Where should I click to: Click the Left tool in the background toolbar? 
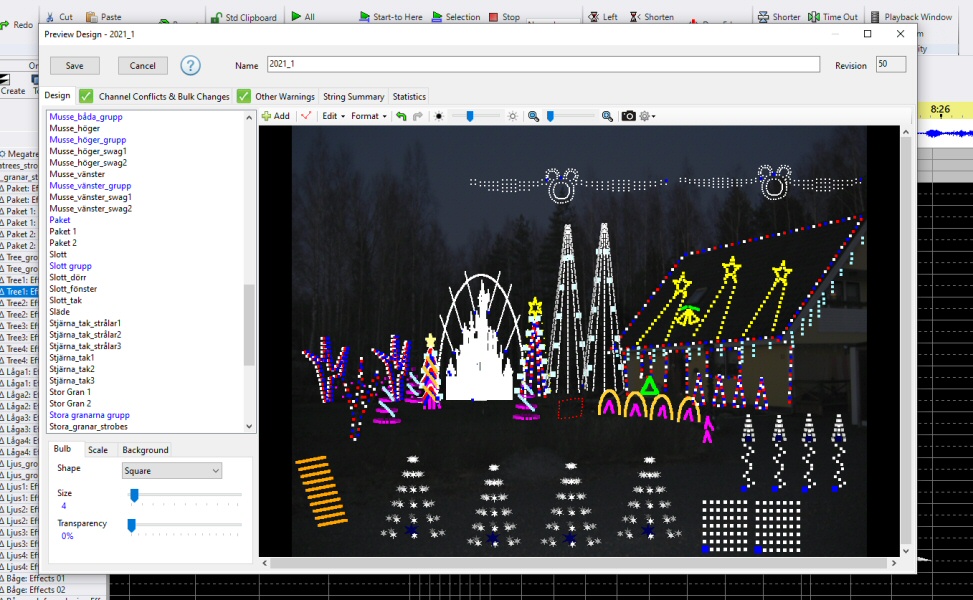point(603,17)
